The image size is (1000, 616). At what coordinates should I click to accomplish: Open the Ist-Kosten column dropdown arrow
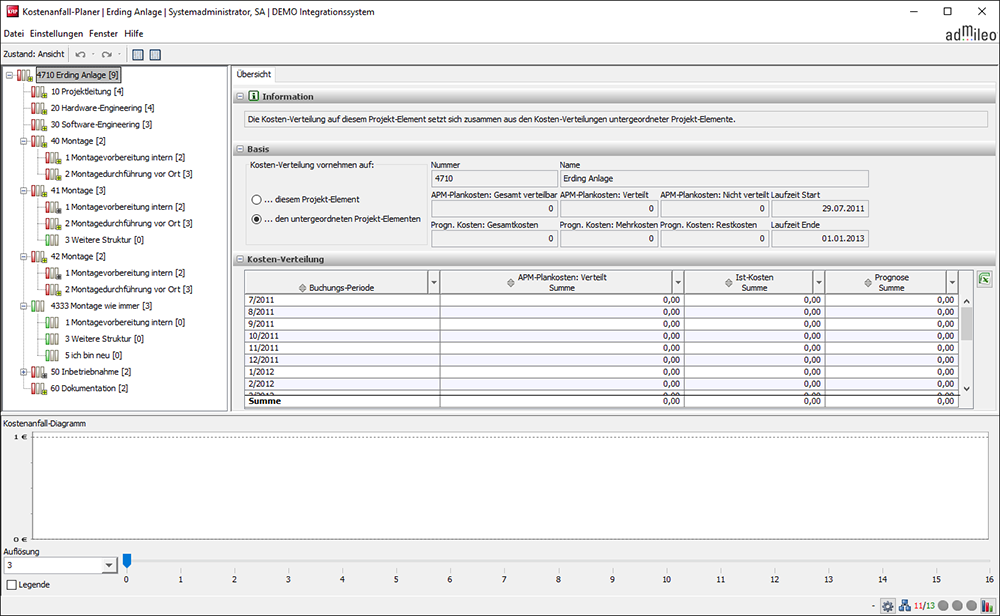tap(819, 282)
